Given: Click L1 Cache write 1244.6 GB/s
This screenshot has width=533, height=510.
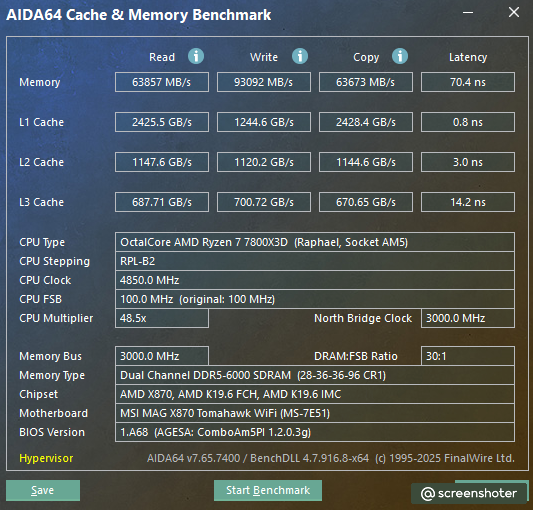Looking at the screenshot, I should tap(264, 122).
